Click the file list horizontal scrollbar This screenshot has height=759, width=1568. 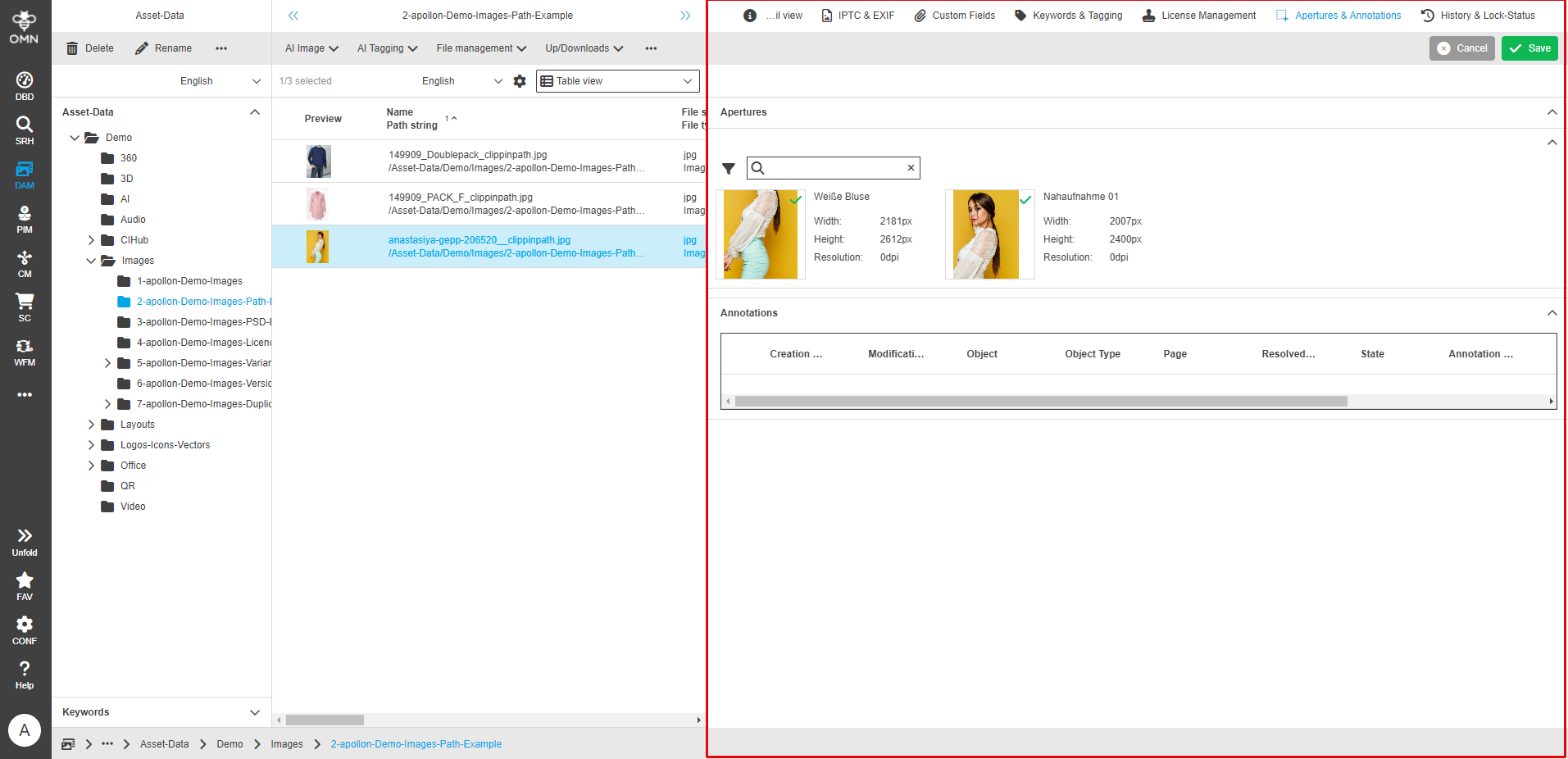click(x=325, y=720)
